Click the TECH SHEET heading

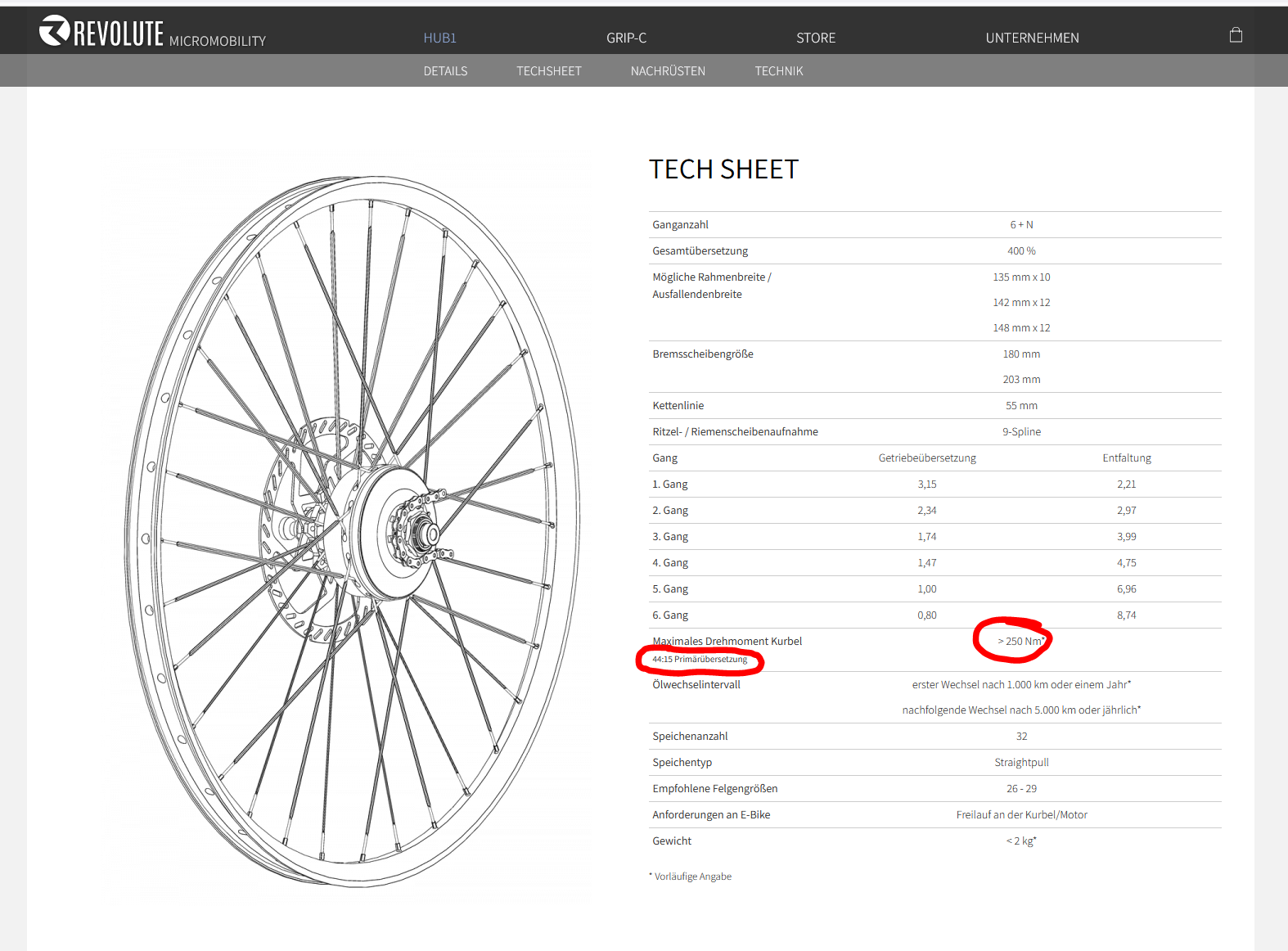coord(723,169)
